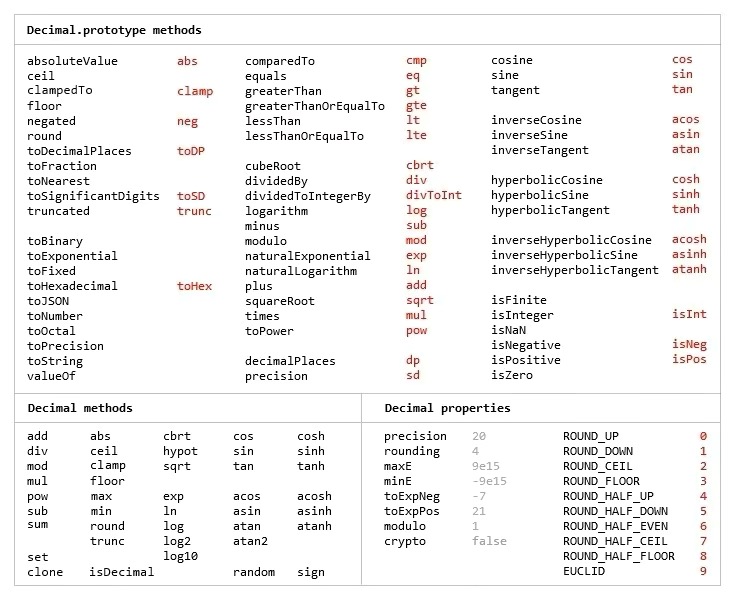Screen dimensions: 736x600
Task: Jump to naturalLogarithm method
Action: 300,271
